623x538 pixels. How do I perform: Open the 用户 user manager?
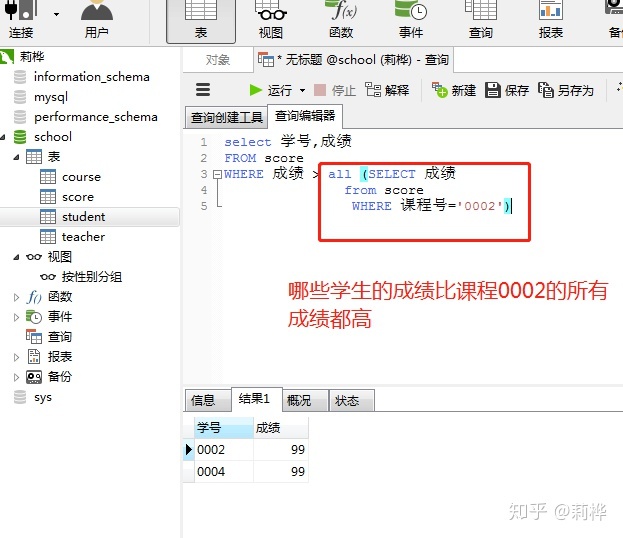tap(97, 20)
